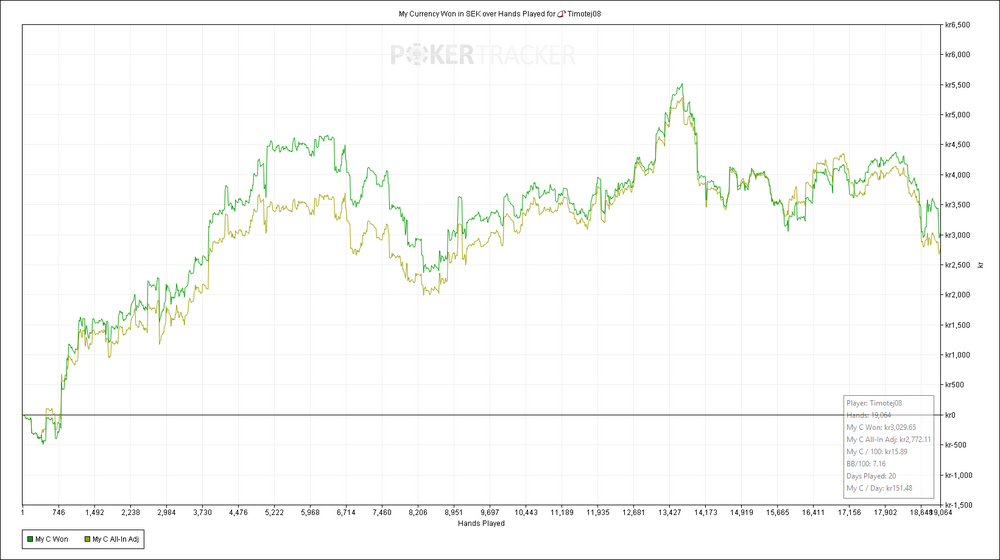Select the 'My C Won' legend label
This screenshot has height=560, width=1000.
coord(52,540)
